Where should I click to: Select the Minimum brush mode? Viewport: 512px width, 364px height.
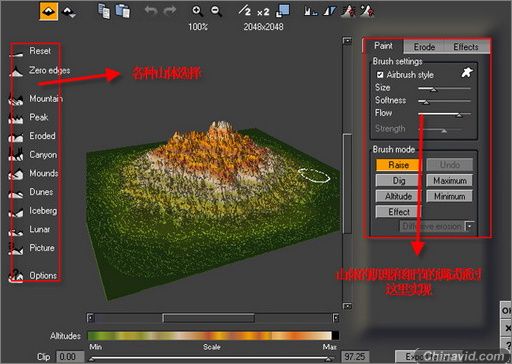(449, 196)
